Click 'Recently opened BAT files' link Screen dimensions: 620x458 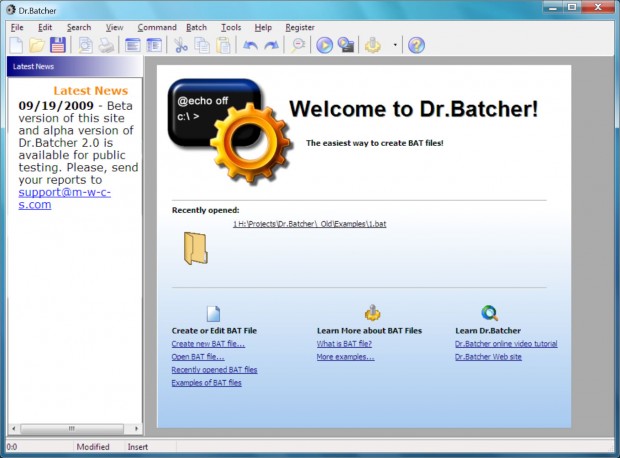[214, 370]
